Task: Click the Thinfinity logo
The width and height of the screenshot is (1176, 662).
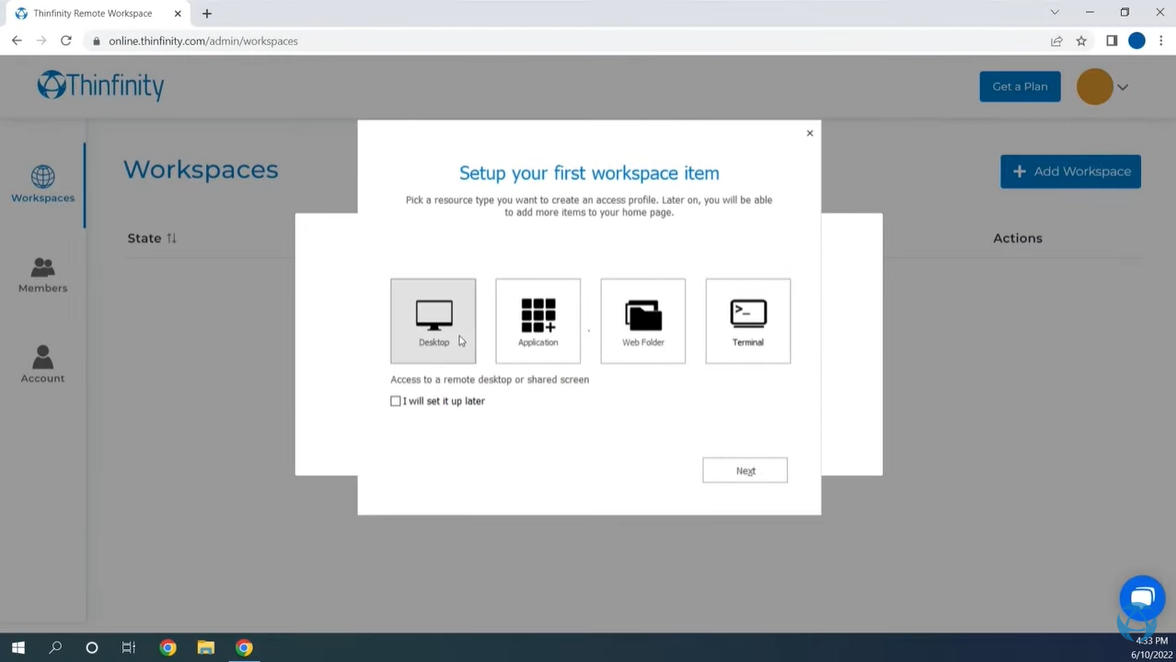Action: click(100, 86)
